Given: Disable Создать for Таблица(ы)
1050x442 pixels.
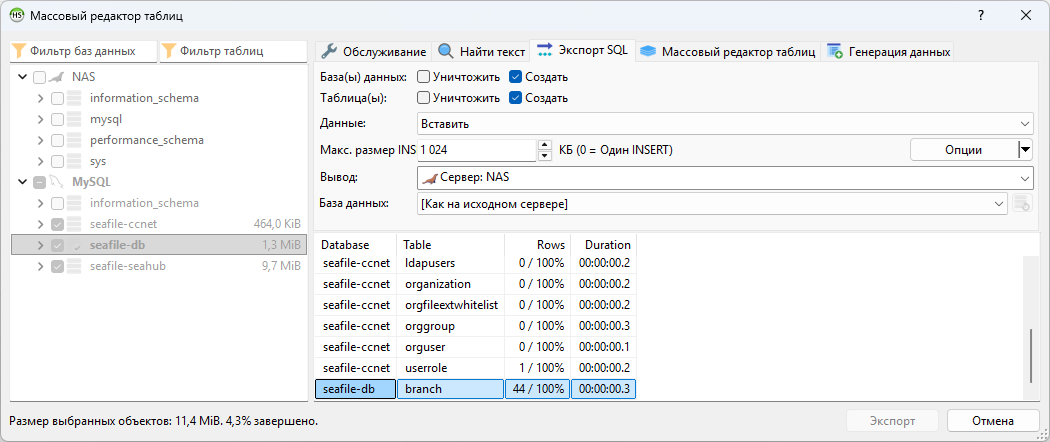Looking at the screenshot, I should tap(515, 98).
